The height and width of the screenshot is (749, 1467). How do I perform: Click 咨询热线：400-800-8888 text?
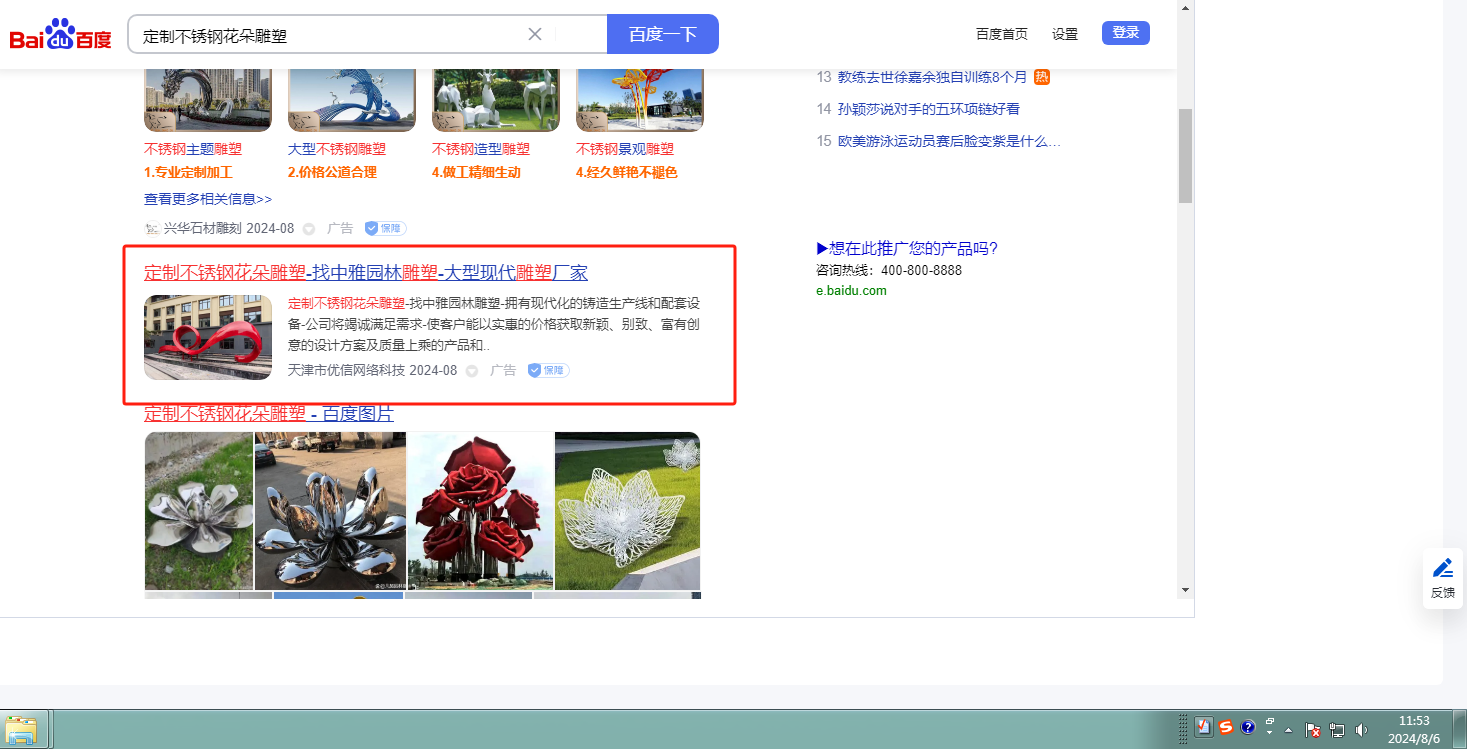[889, 271]
